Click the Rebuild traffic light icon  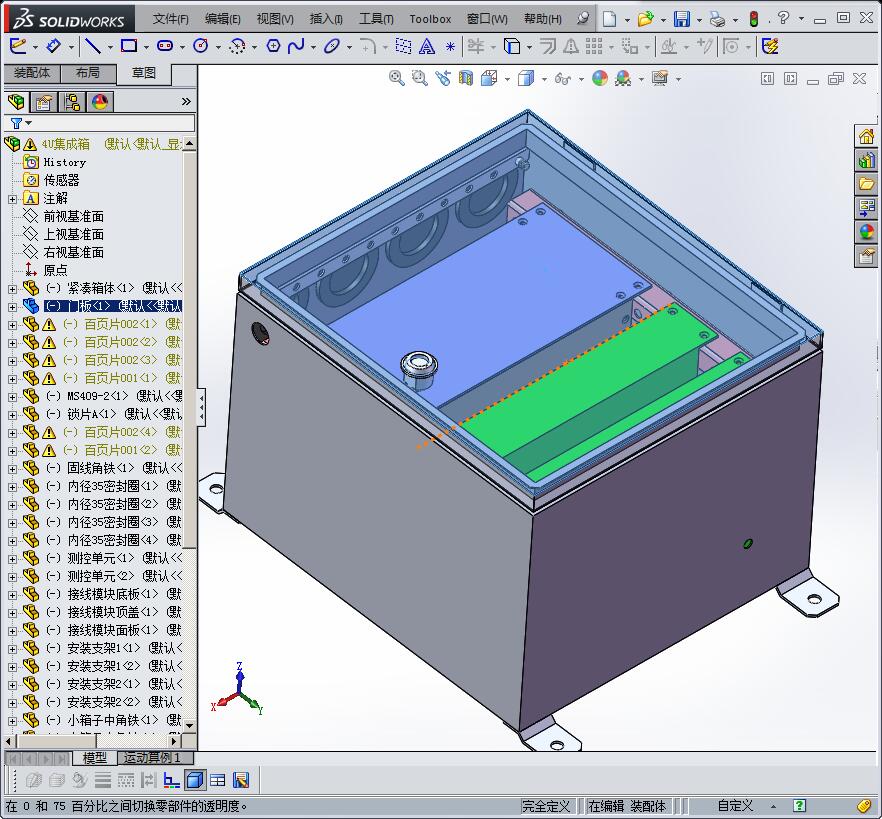(754, 19)
